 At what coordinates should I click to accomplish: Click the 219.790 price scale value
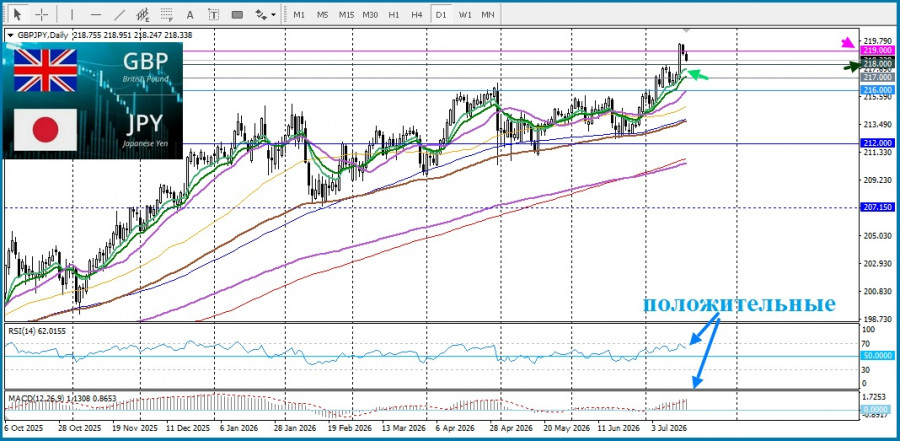[876, 41]
